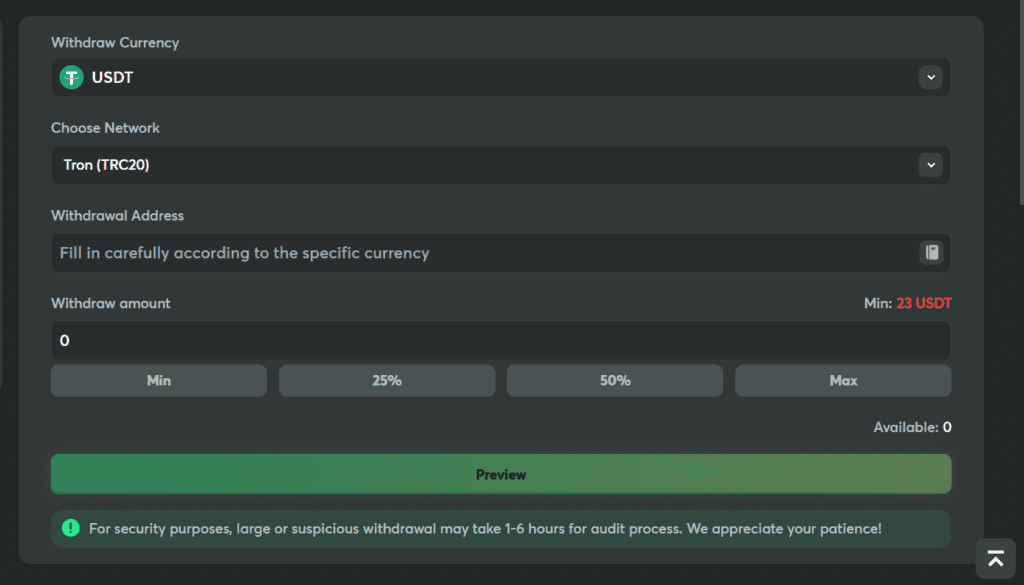
Task: Click the security audit notice banner
Action: [501, 528]
